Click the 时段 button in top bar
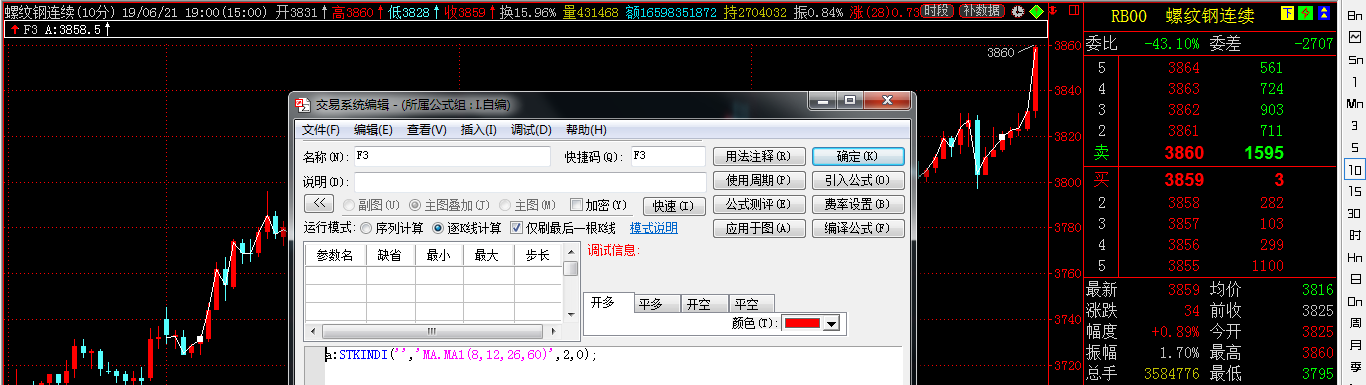This screenshot has height=385, width=1366. (937, 11)
